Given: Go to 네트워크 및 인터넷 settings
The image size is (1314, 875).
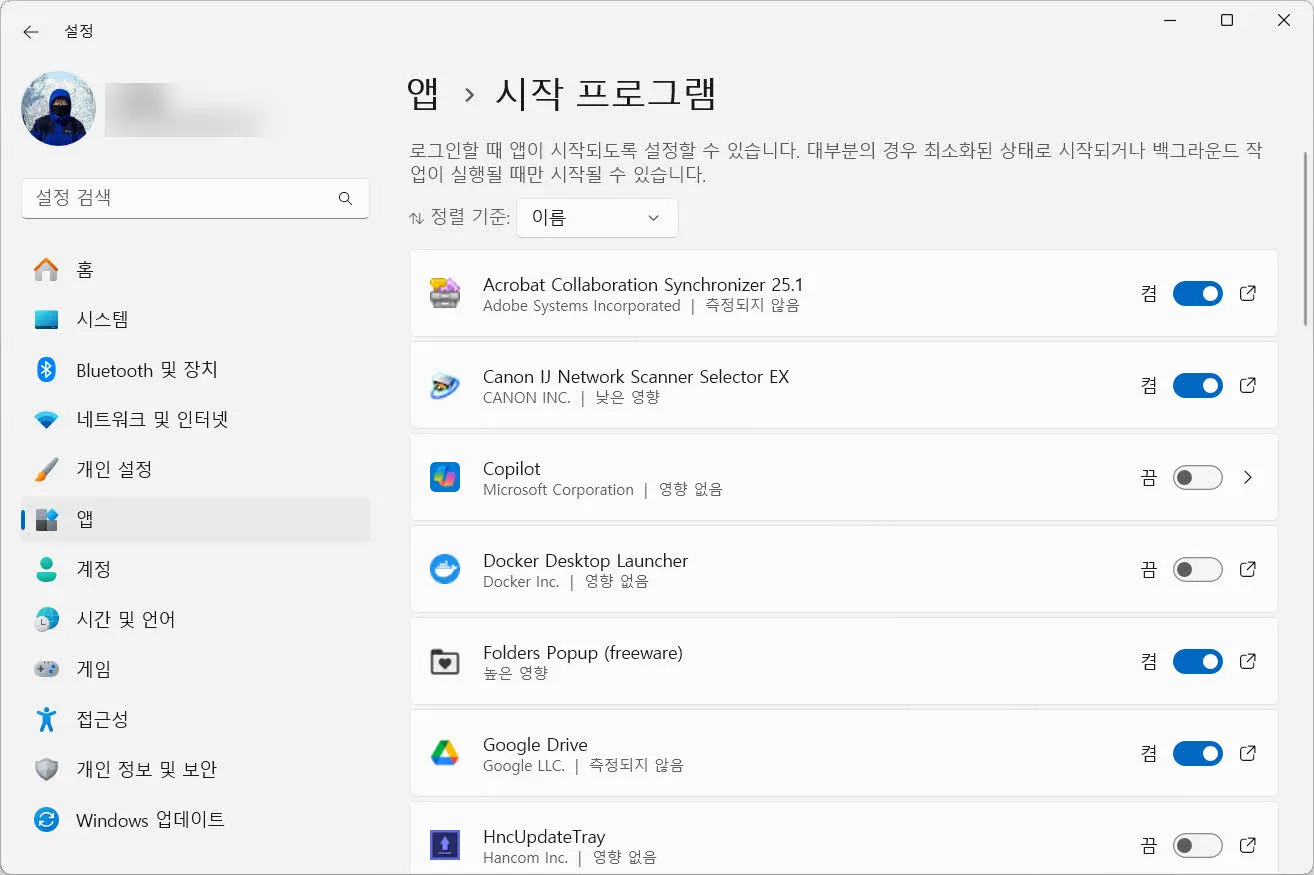Looking at the screenshot, I should [195, 420].
